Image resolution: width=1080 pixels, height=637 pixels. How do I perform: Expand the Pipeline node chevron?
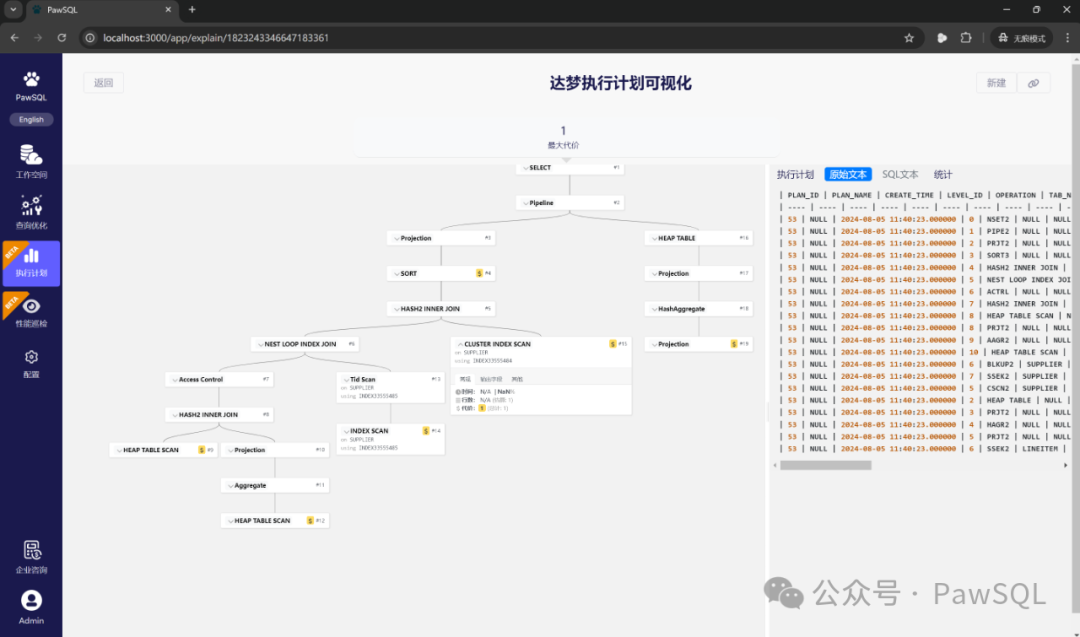tap(526, 203)
